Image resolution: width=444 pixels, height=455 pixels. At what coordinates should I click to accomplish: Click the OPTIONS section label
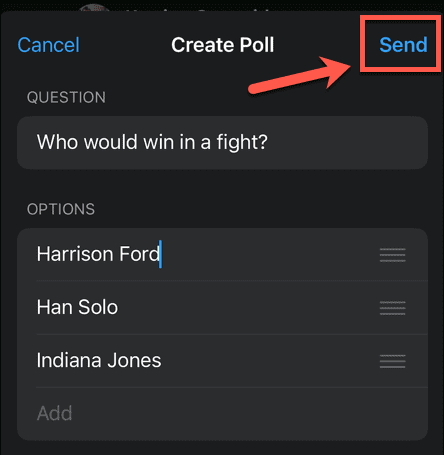pos(61,209)
